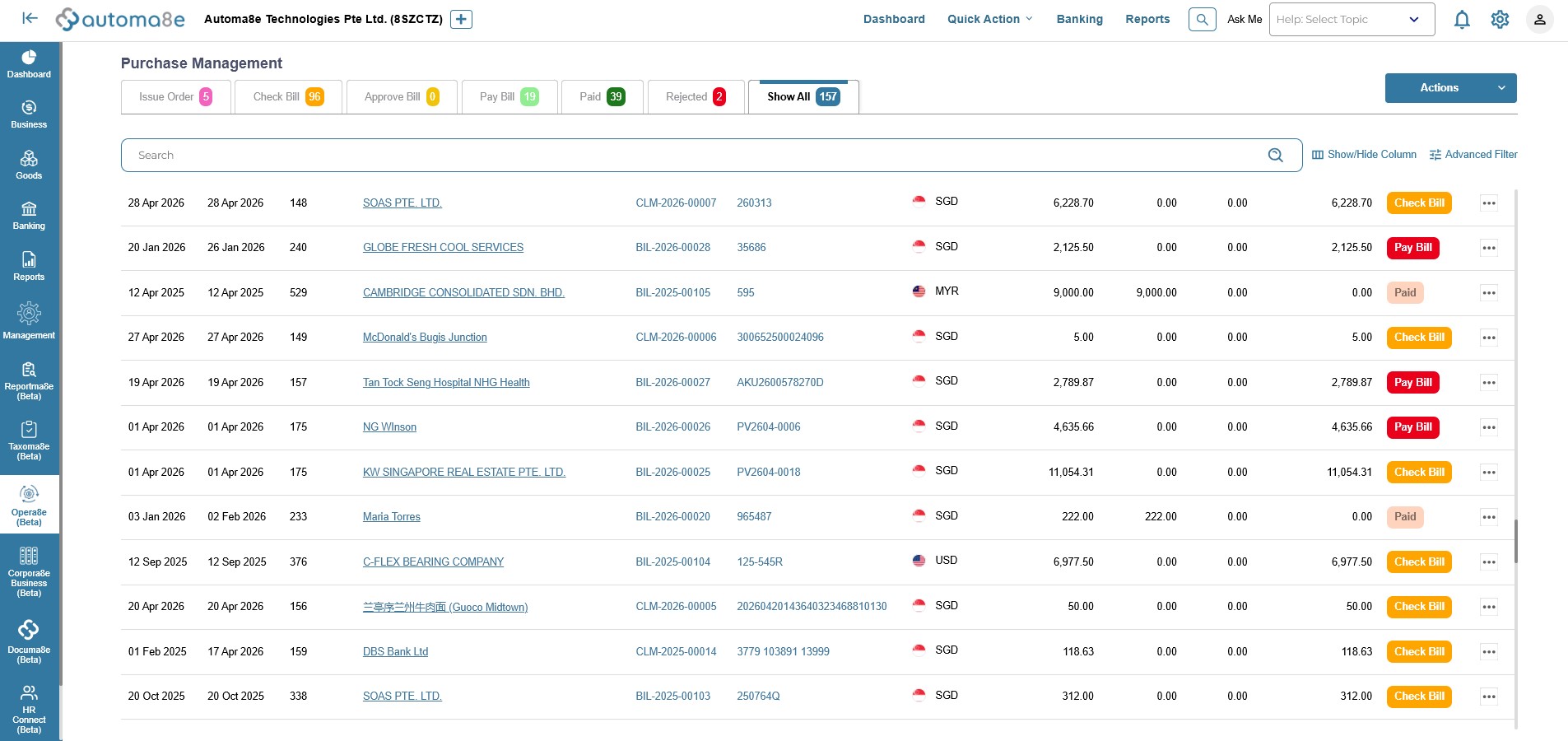Open the user profile avatar
The image size is (1568, 741).
tap(1539, 19)
